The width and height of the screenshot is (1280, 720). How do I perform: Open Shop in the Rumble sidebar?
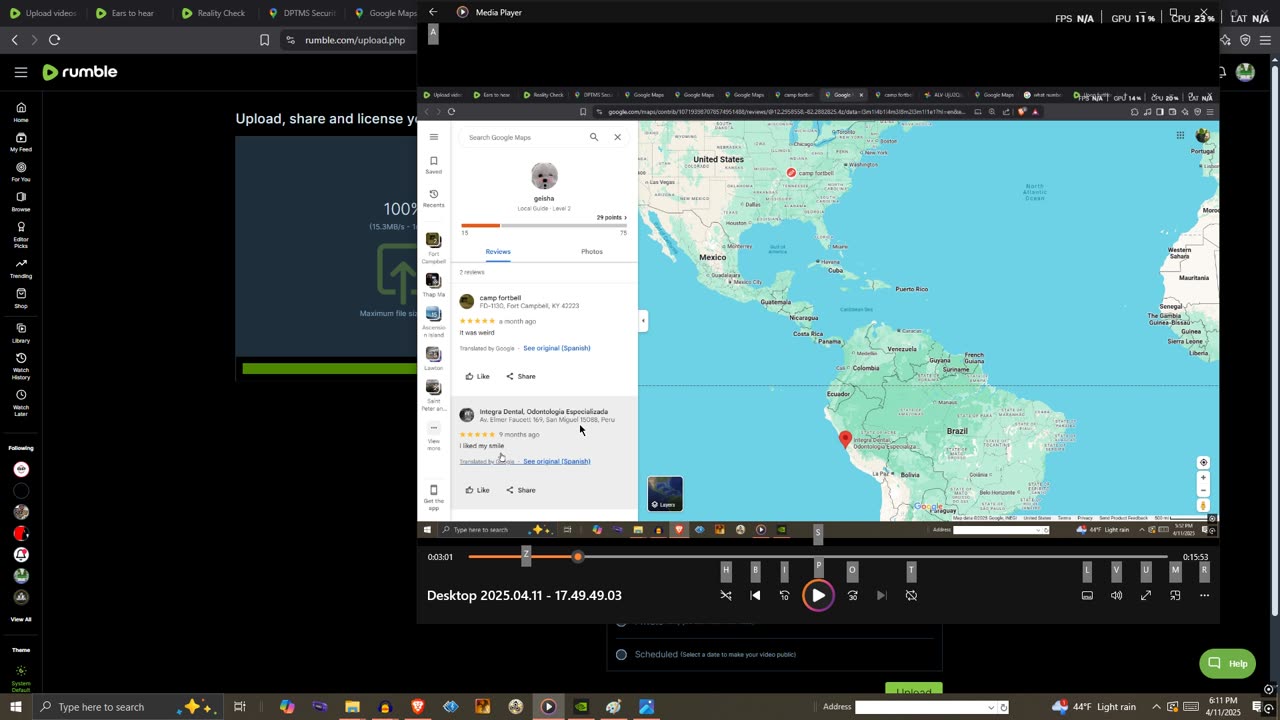[x=21, y=298]
